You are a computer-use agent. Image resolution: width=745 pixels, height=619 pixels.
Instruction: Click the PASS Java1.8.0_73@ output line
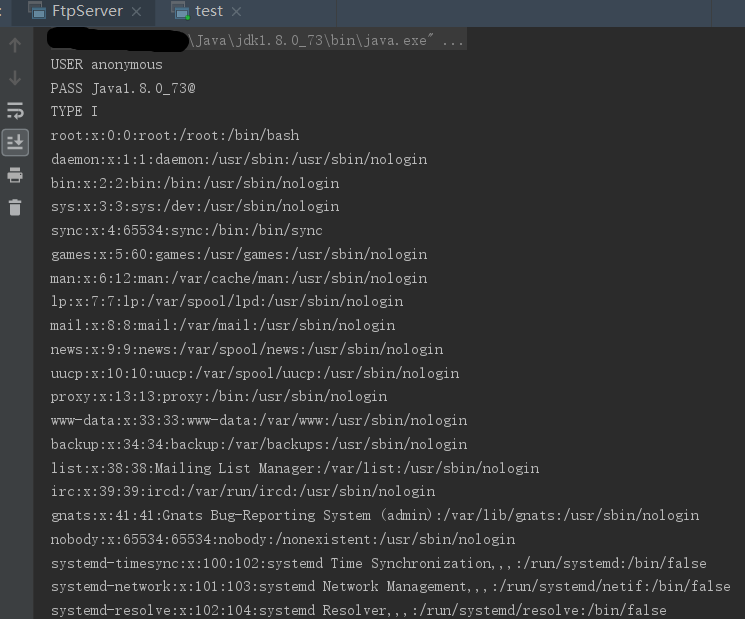pos(122,88)
